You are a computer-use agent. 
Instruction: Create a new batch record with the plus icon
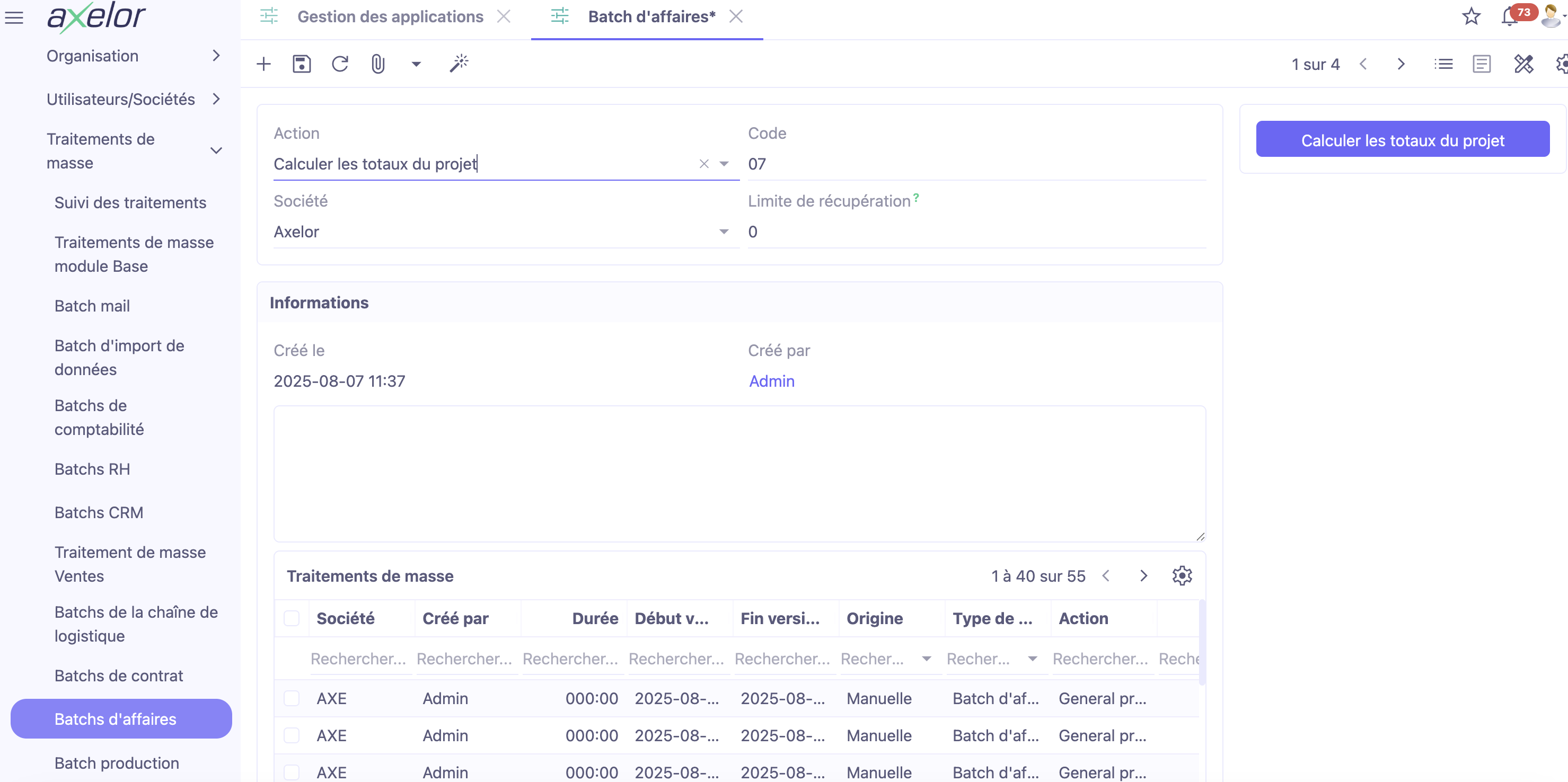tap(263, 63)
